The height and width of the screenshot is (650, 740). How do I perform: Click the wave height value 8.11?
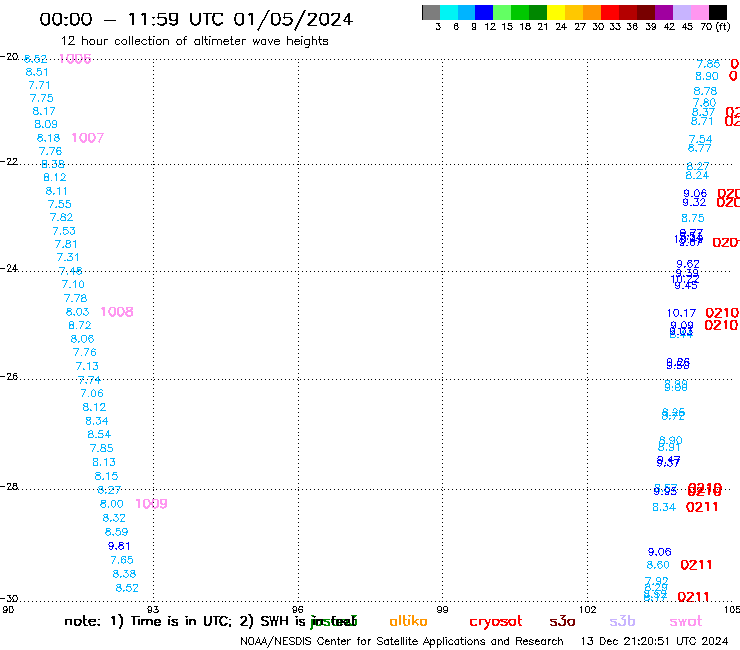pos(56,191)
